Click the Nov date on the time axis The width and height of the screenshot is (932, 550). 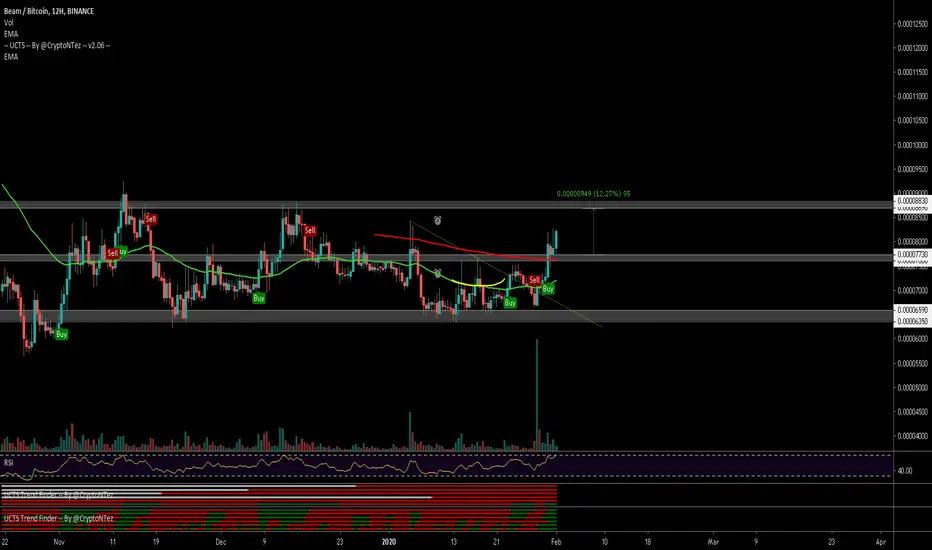pyautogui.click(x=58, y=542)
